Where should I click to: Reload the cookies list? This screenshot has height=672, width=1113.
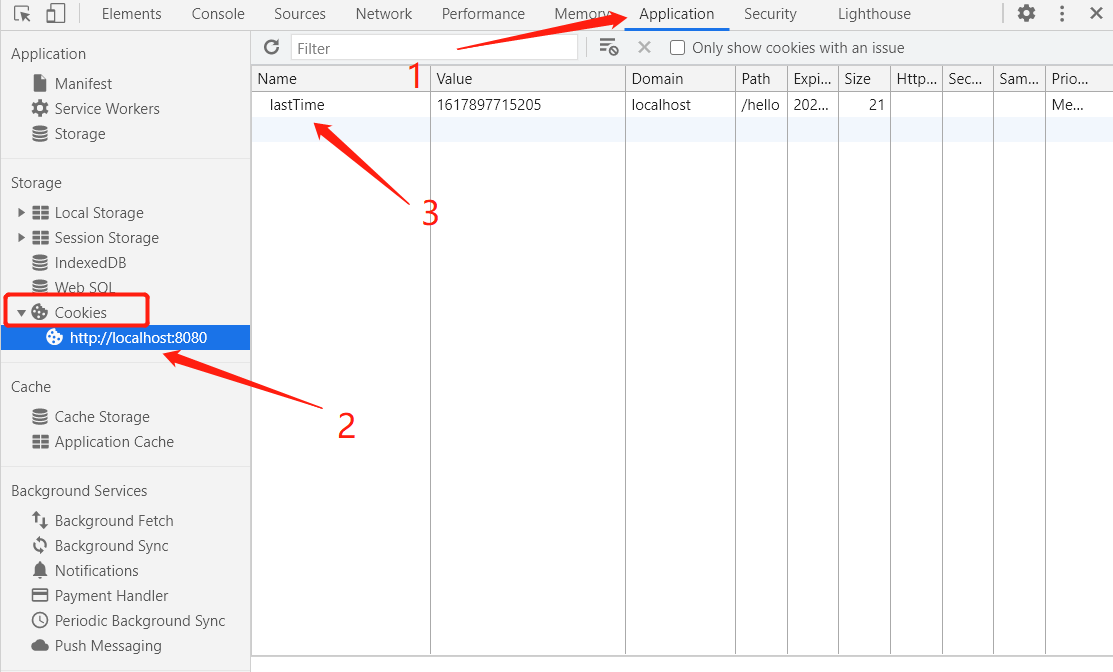(x=271, y=46)
